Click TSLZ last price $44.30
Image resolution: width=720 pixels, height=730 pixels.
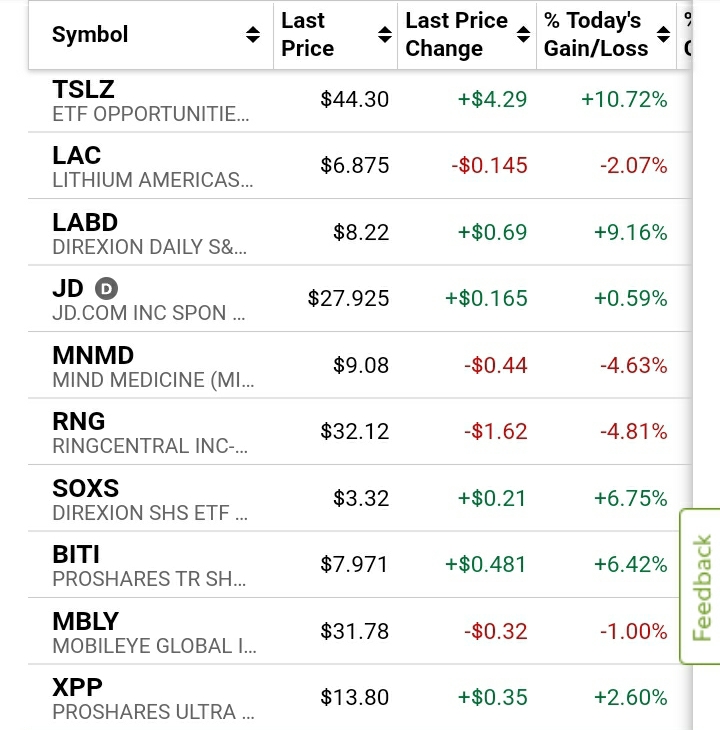coord(354,99)
